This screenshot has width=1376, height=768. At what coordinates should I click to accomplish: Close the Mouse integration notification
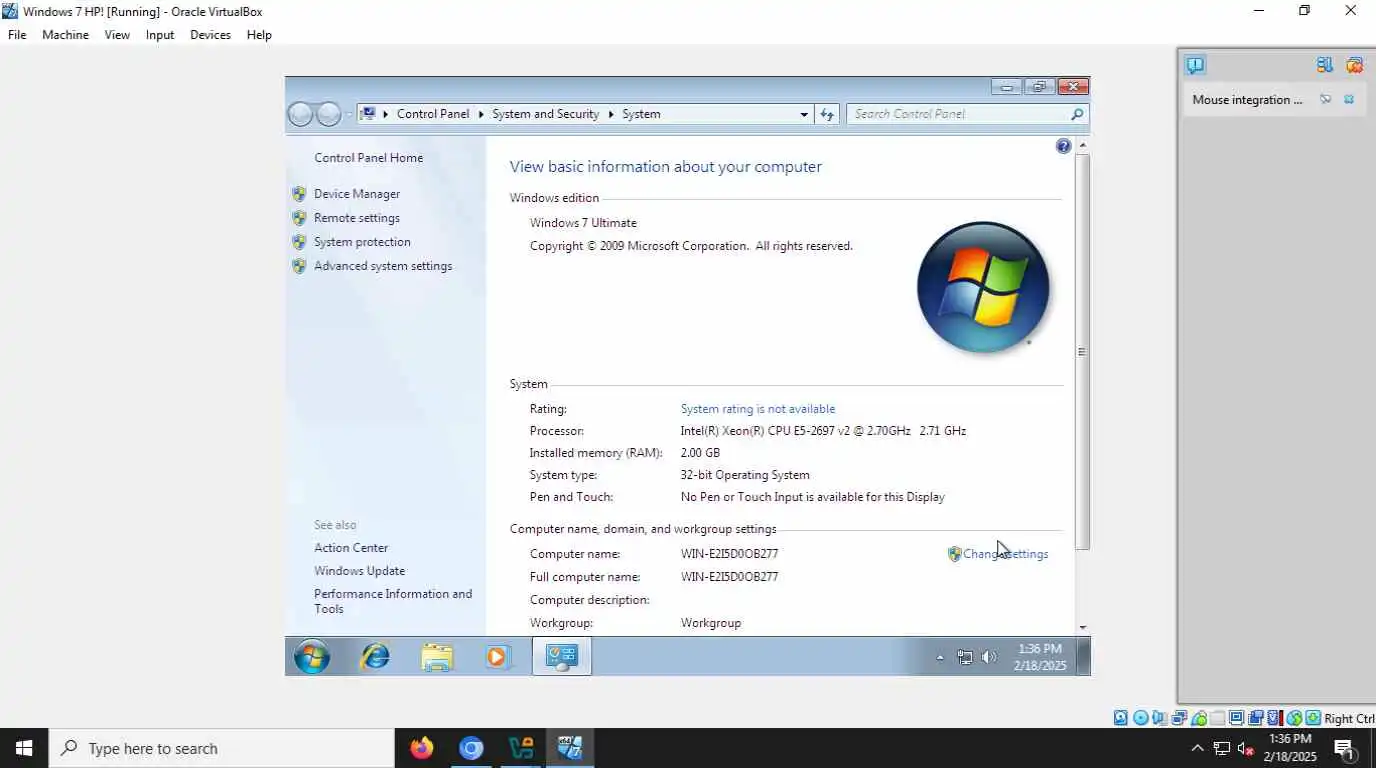tap(1349, 99)
